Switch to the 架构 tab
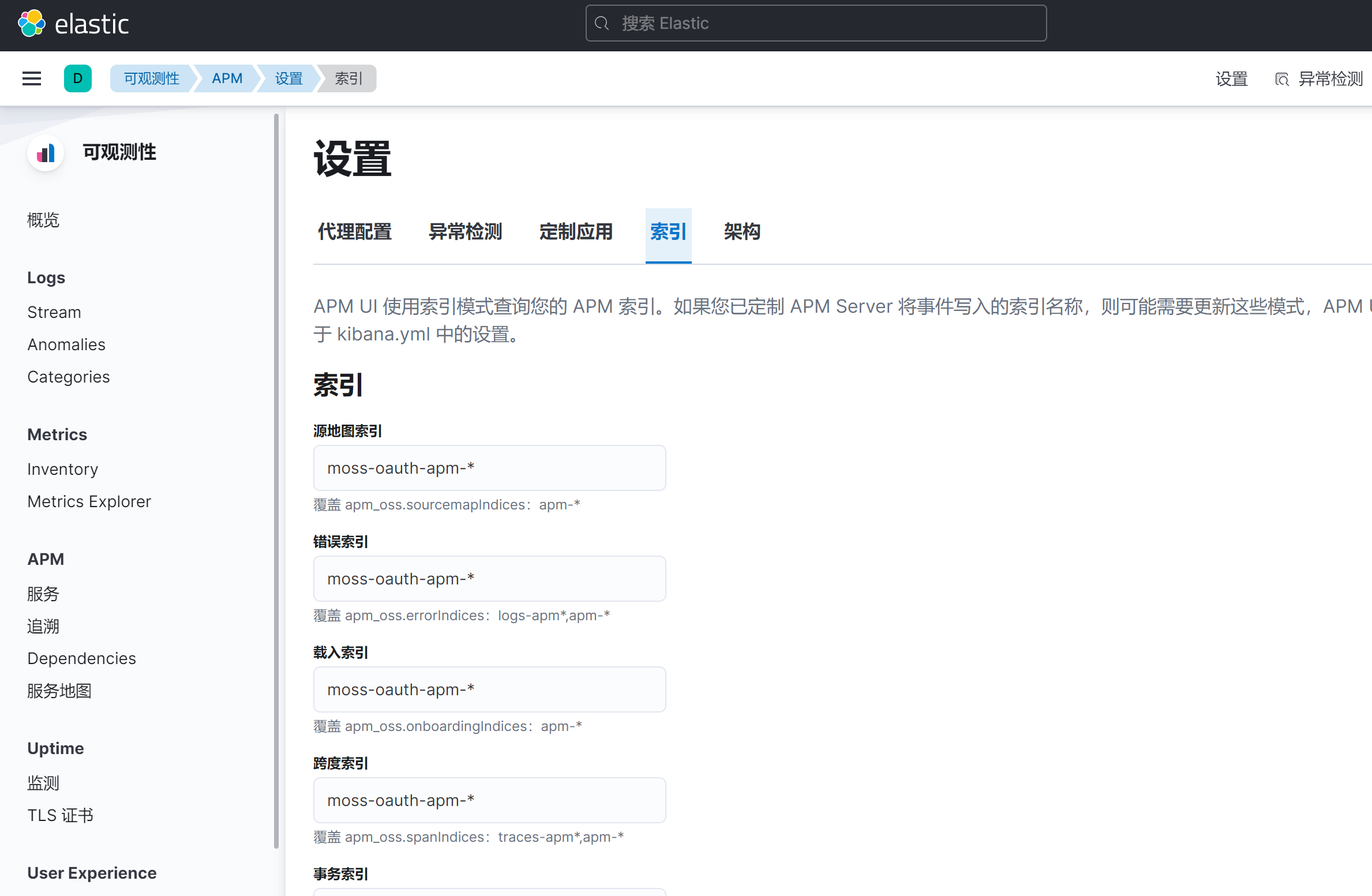 [742, 232]
